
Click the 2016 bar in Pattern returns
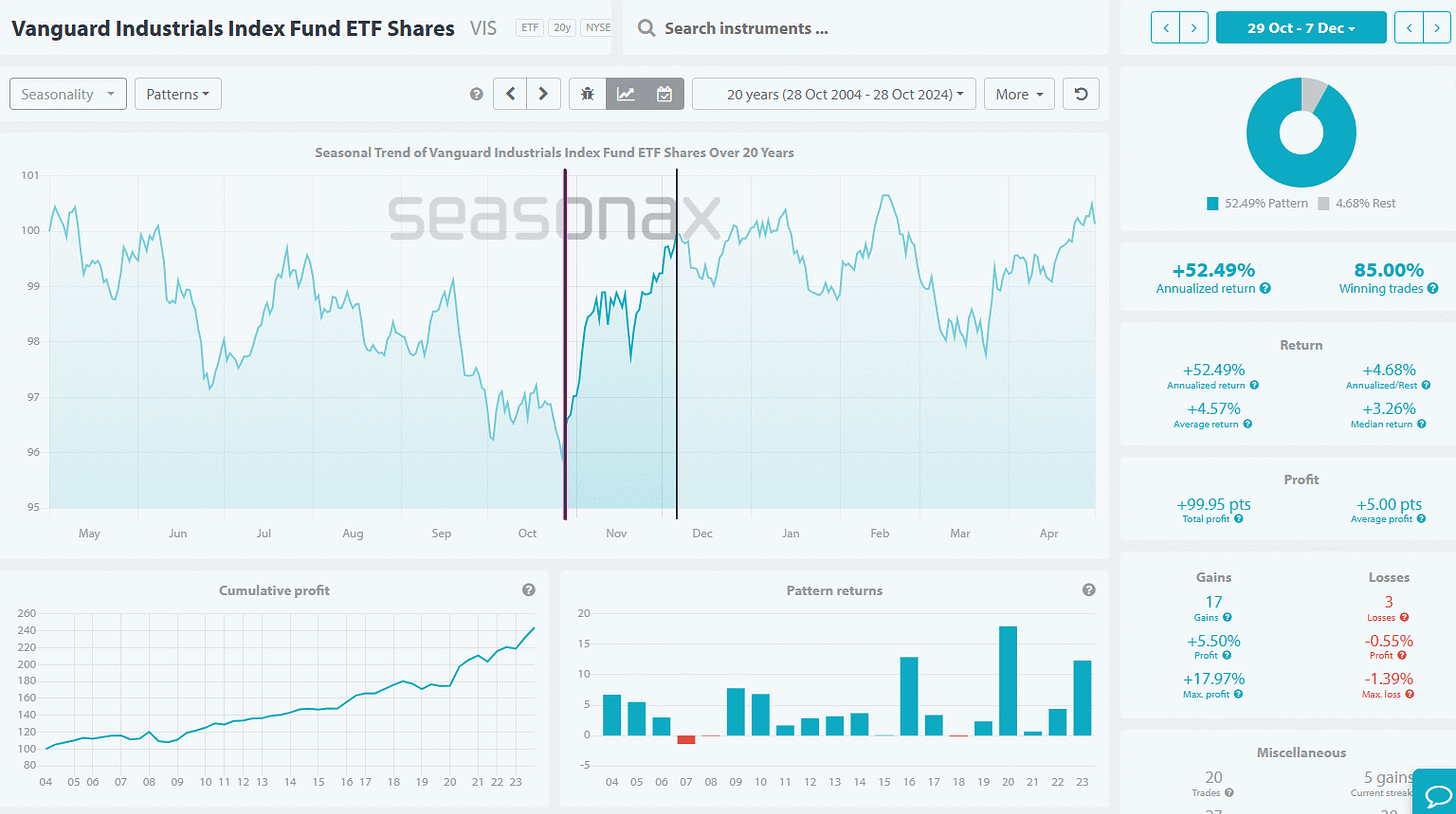click(x=909, y=696)
